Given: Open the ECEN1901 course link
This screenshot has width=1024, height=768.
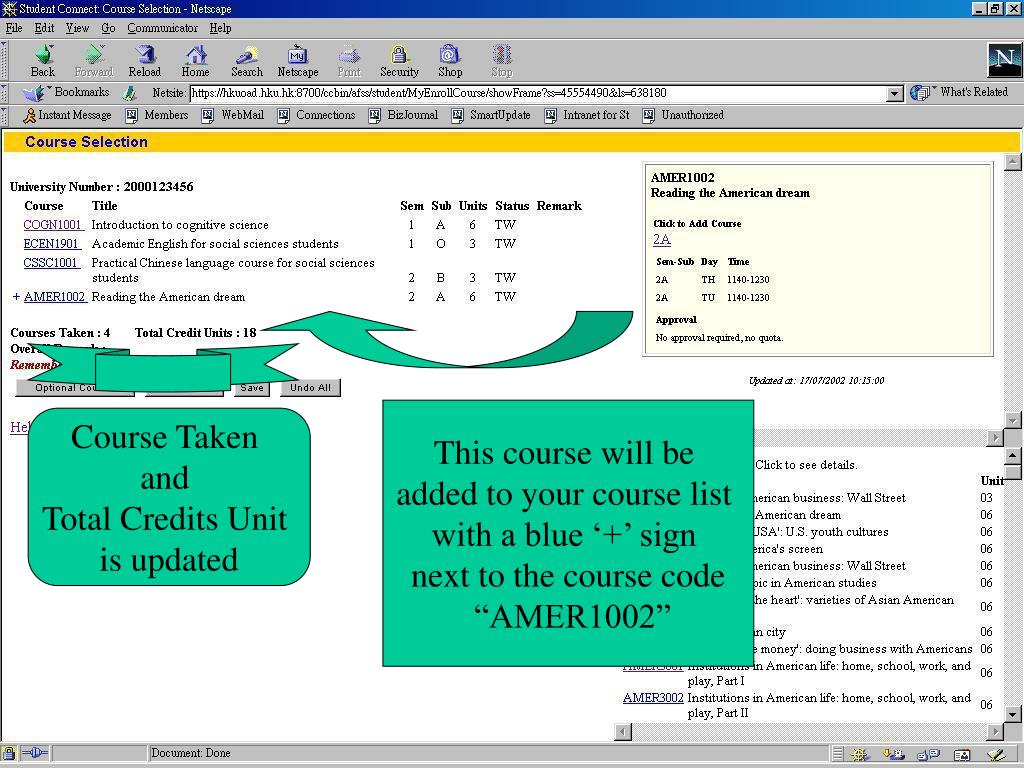Looking at the screenshot, I should pyautogui.click(x=51, y=244).
